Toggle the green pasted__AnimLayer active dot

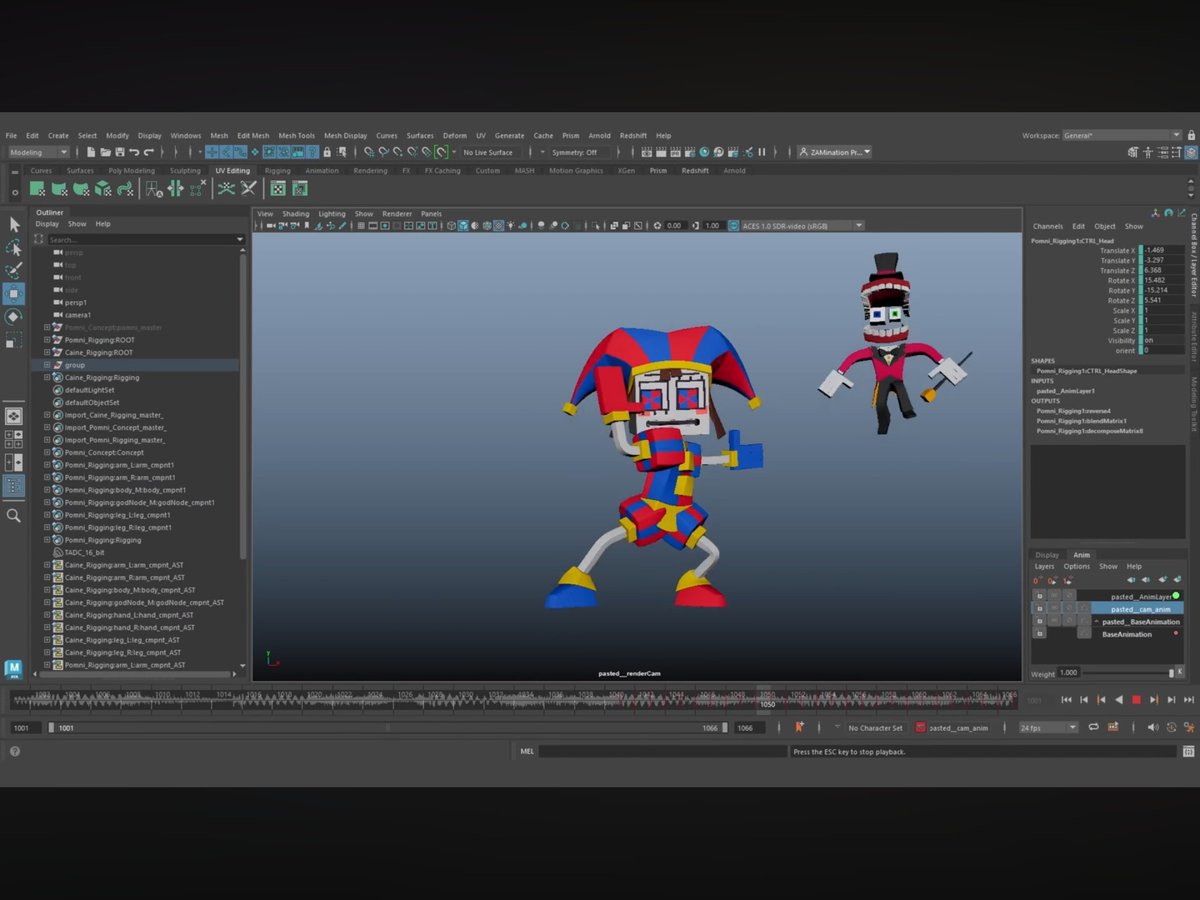coord(1176,596)
